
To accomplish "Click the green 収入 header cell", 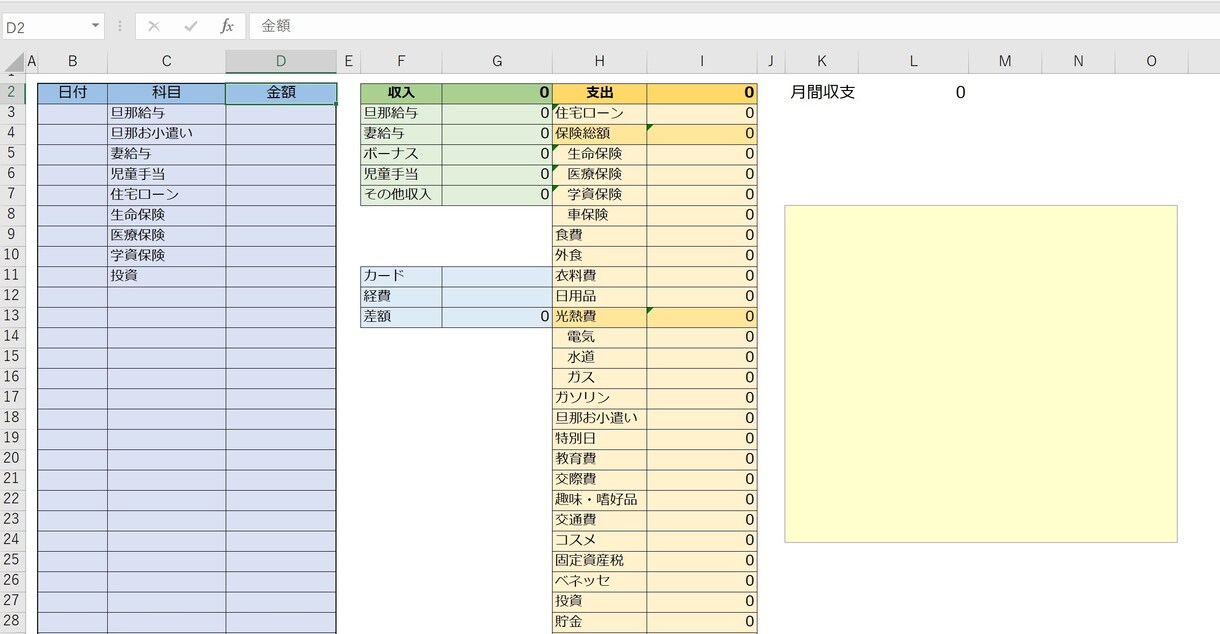I will [x=401, y=93].
